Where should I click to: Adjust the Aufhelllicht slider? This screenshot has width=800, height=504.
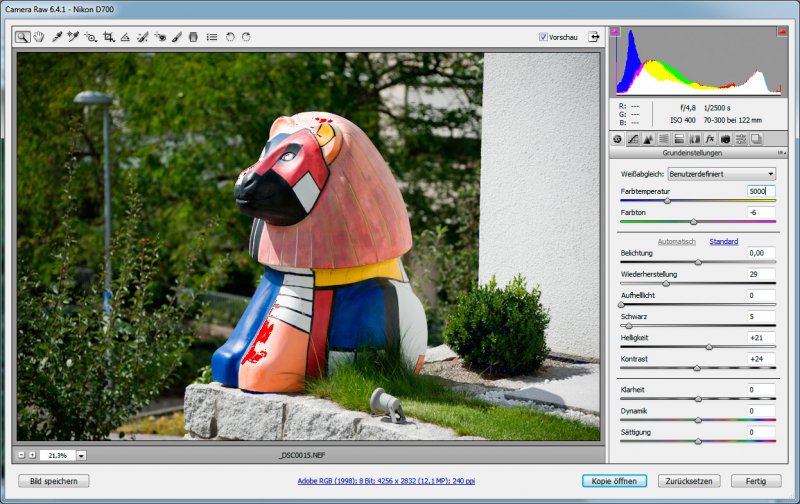[x=621, y=305]
